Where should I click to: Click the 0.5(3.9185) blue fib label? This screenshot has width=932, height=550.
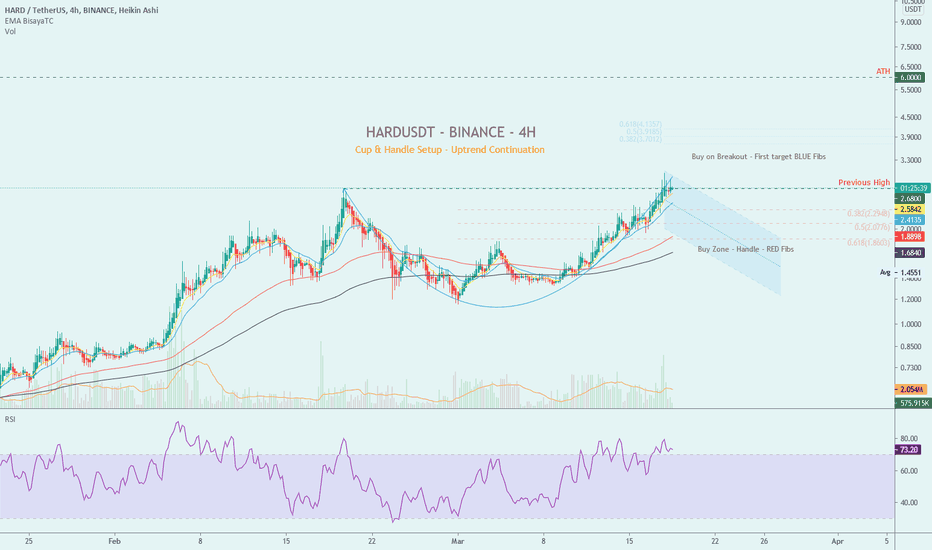[x=644, y=131]
